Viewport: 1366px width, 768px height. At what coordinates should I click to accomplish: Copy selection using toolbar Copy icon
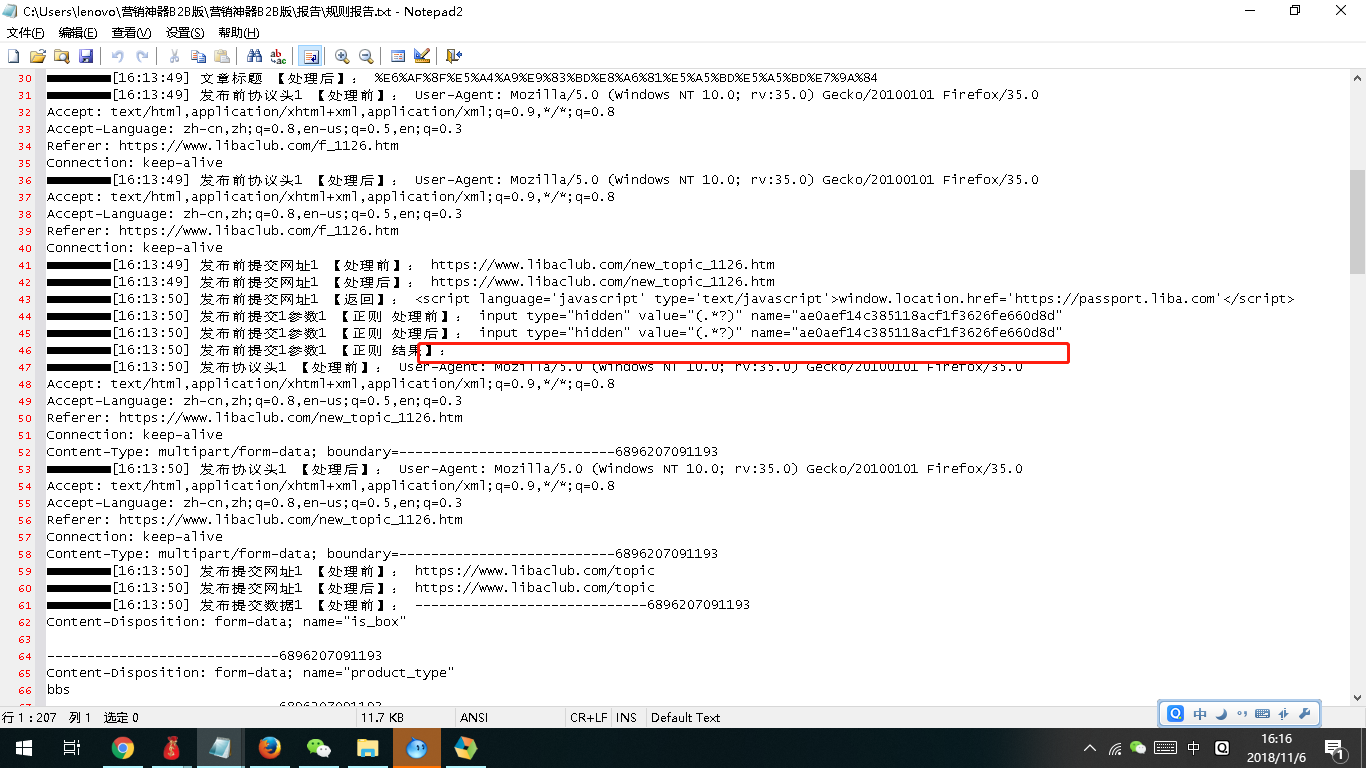[198, 56]
